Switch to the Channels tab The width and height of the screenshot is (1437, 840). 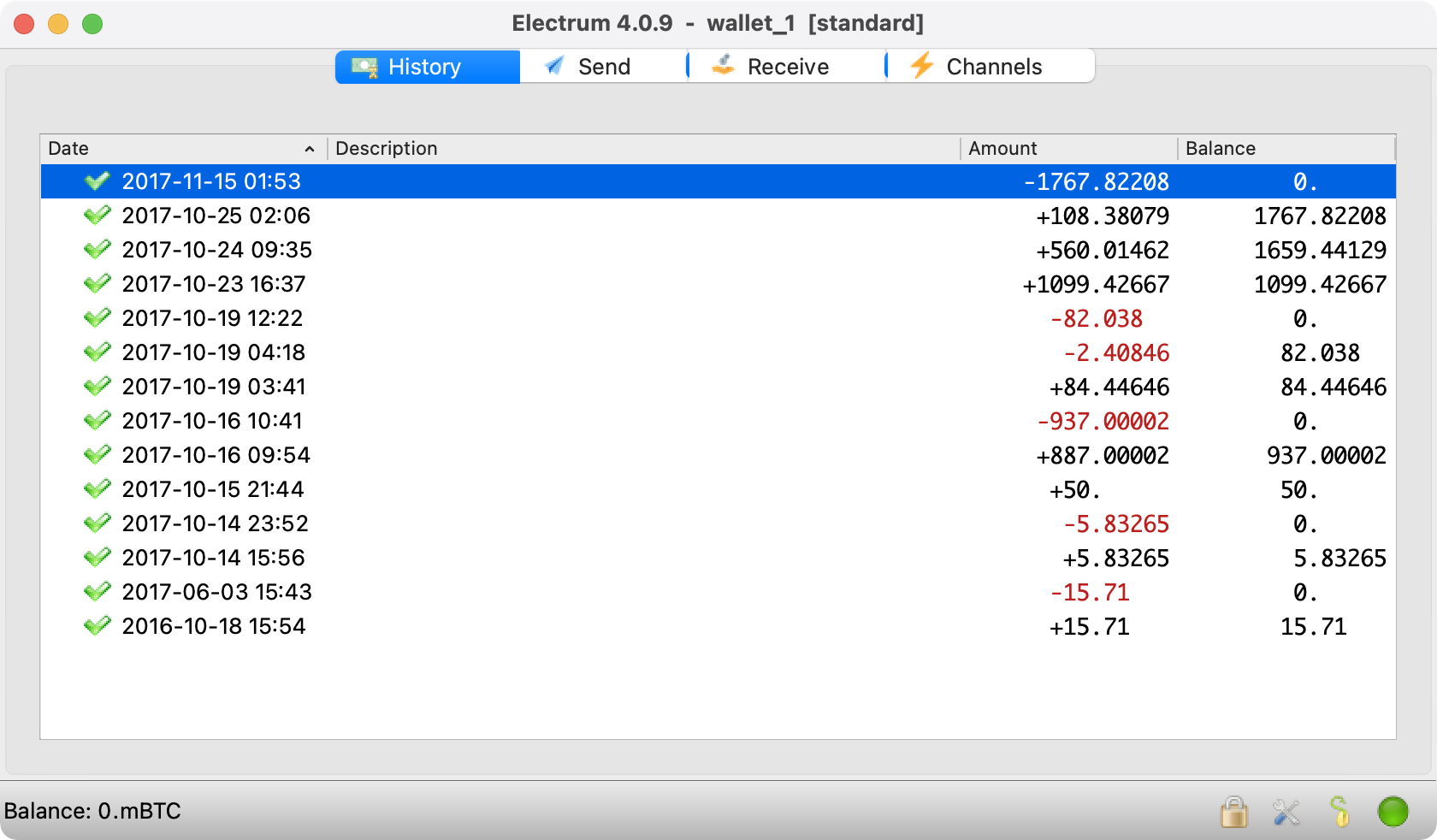[991, 67]
